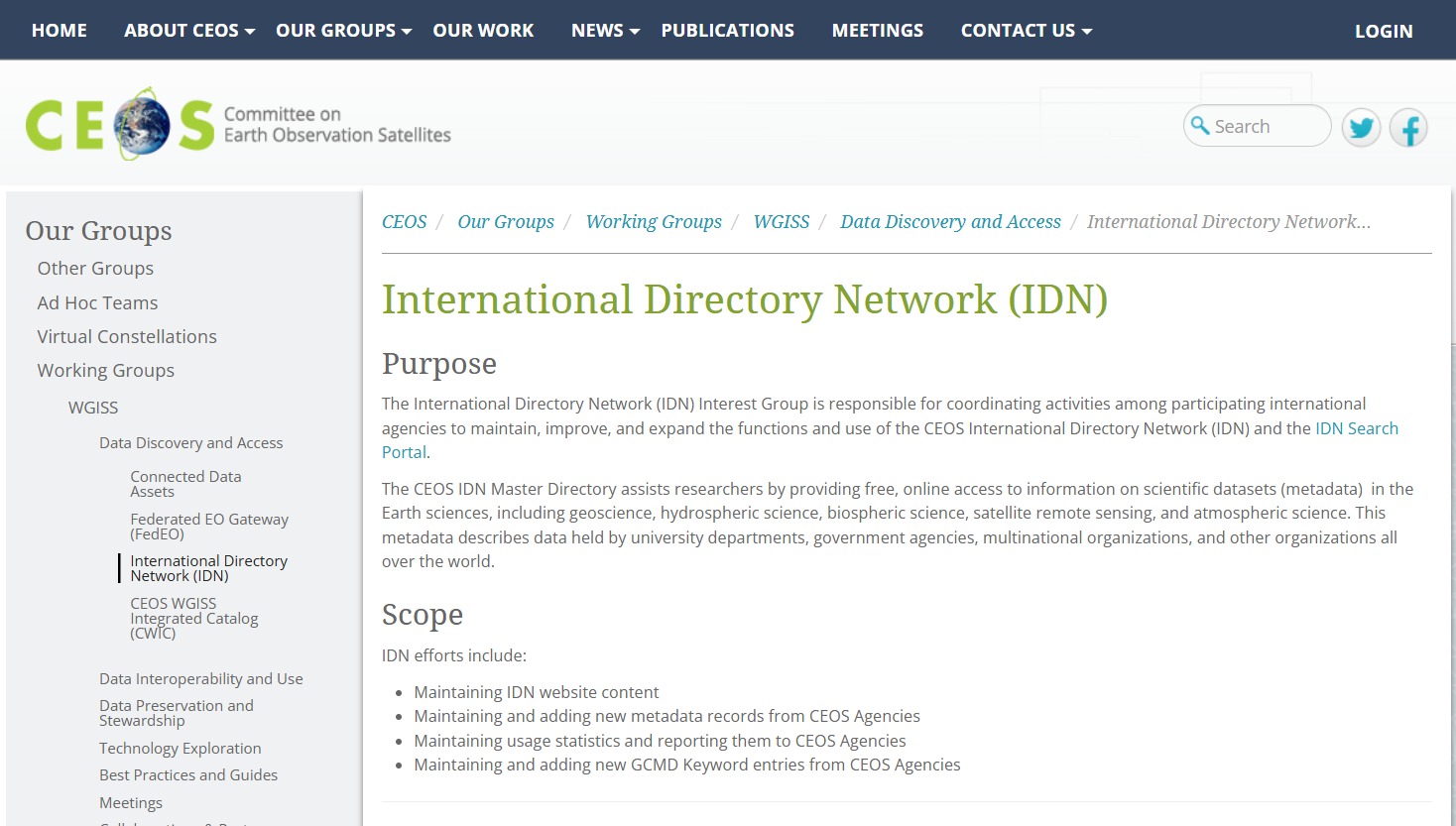Open the Contact Us dropdown menu
1456x826 pixels.
(x=1026, y=31)
